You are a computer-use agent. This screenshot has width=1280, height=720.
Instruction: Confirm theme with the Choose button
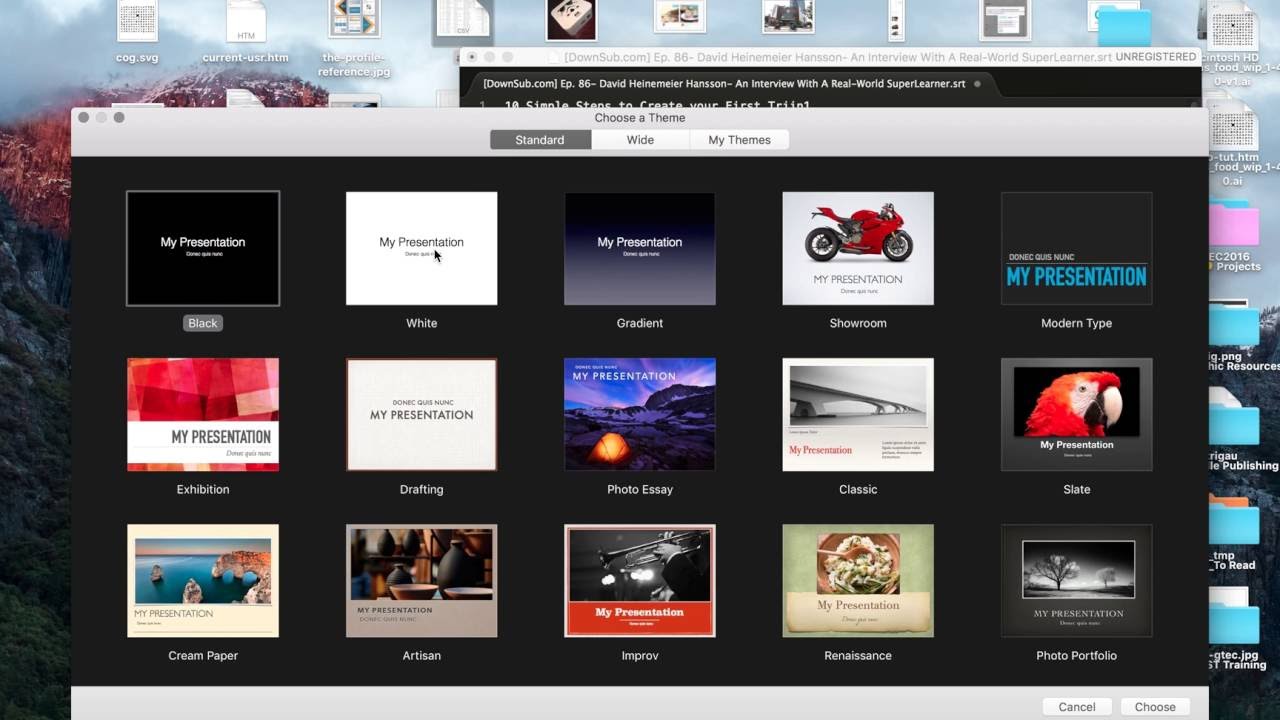tap(1155, 707)
